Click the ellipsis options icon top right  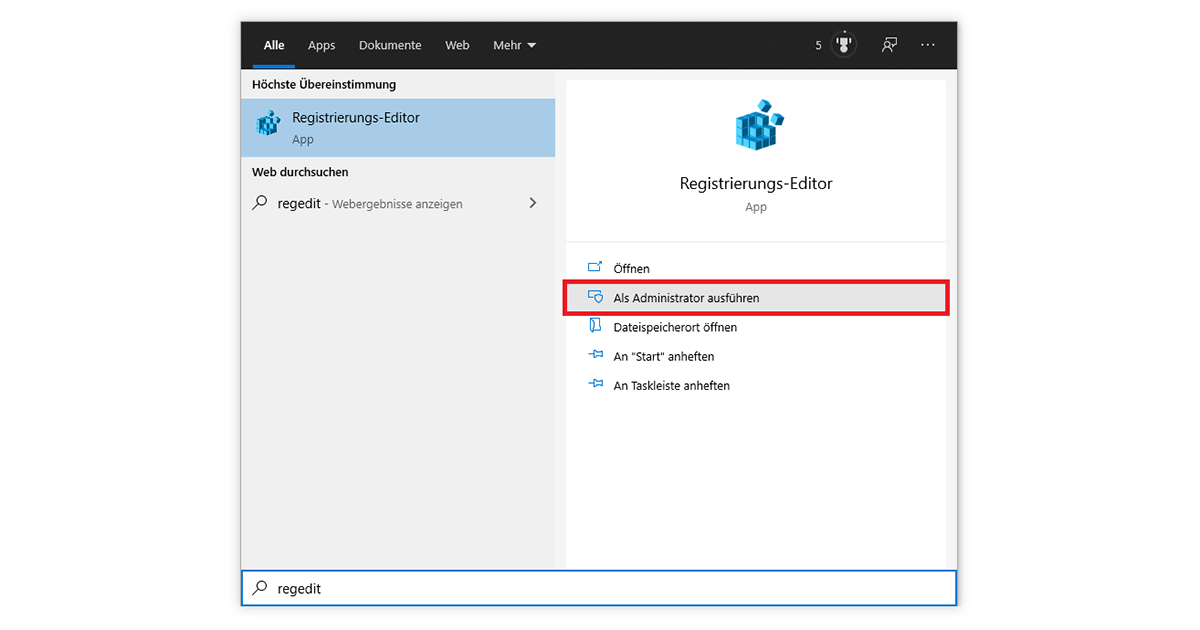[927, 44]
